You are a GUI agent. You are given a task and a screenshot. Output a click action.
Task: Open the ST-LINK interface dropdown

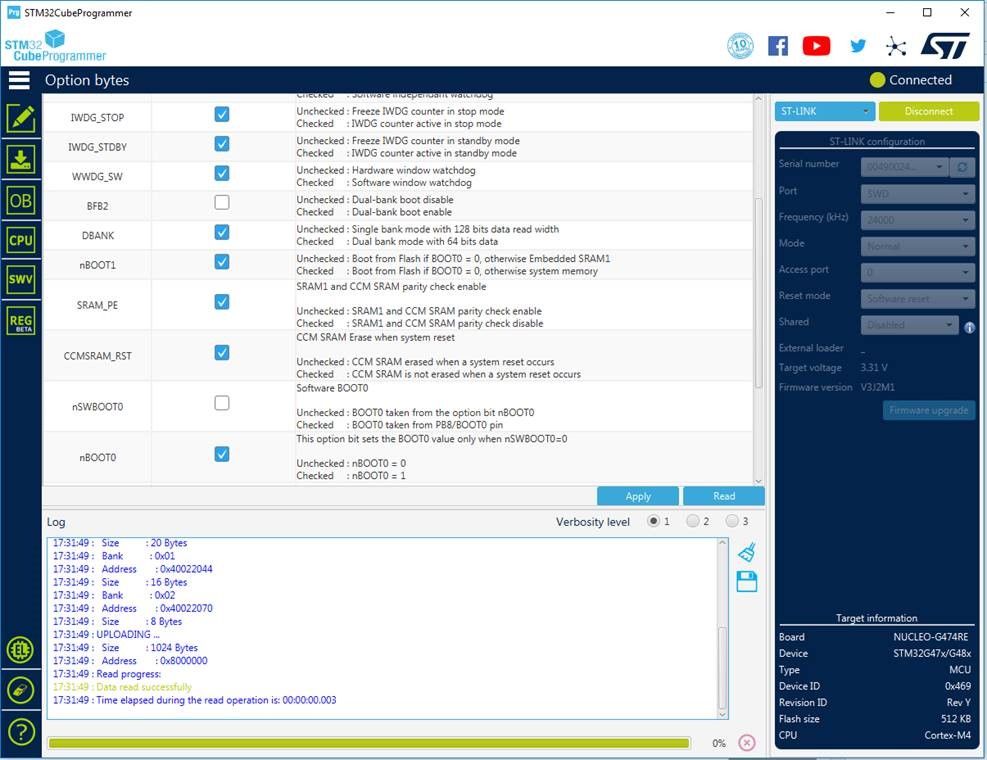(x=825, y=111)
